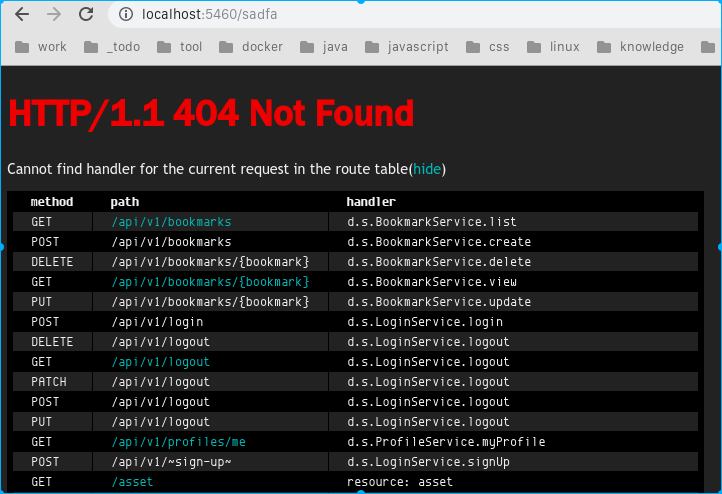Click the hide link for route table
This screenshot has height=494, width=722.
(x=427, y=169)
